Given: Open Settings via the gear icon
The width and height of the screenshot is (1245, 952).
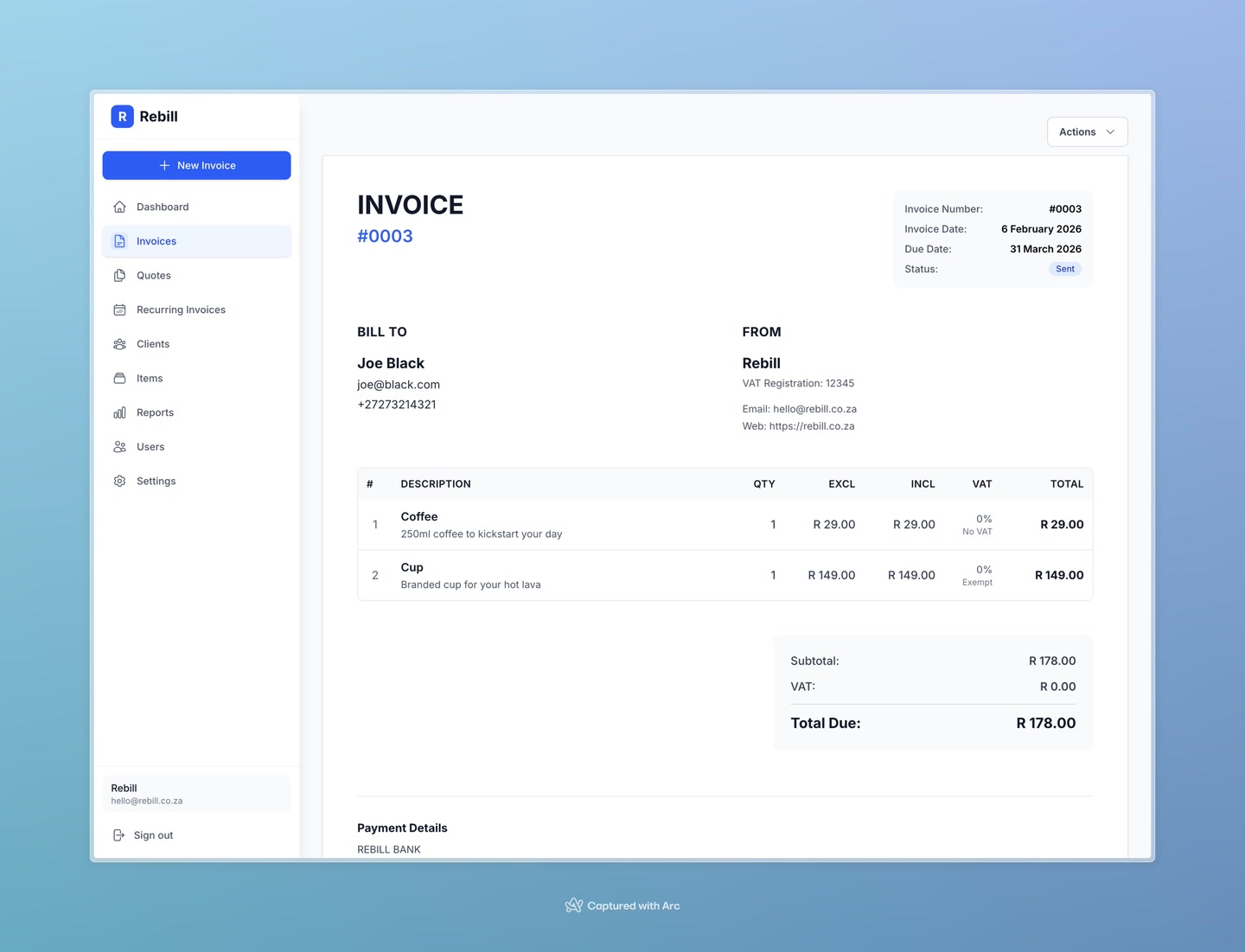Looking at the screenshot, I should 119,481.
